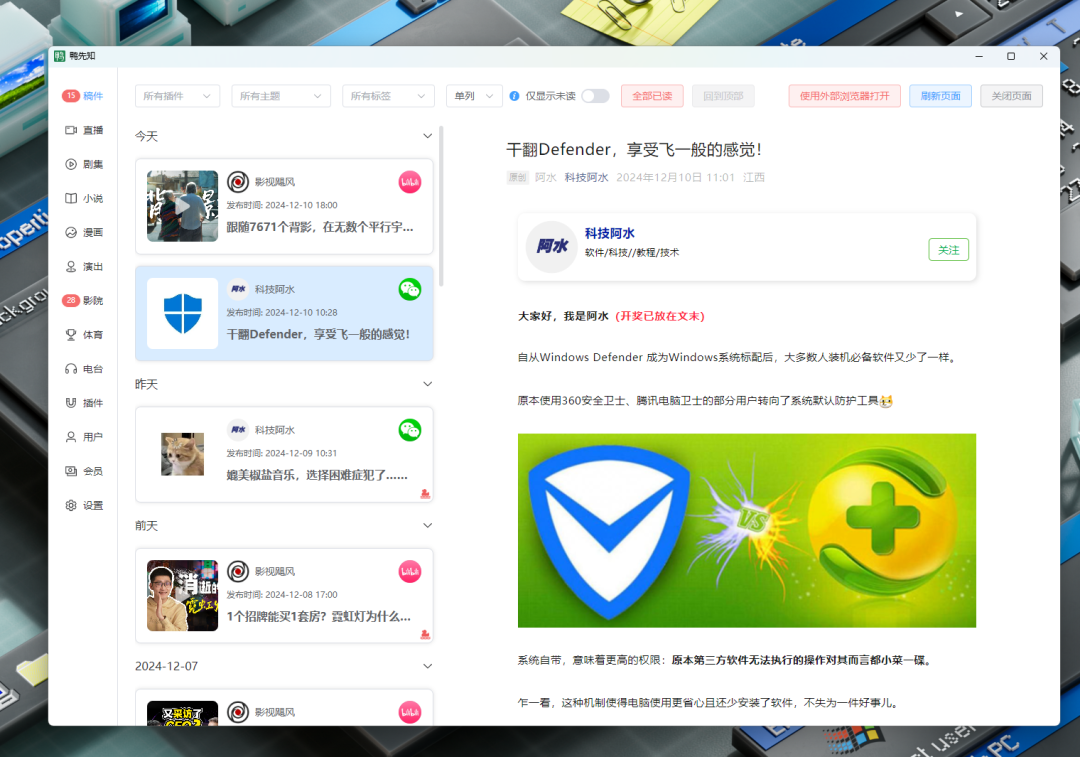Open the 直播 live section
The height and width of the screenshot is (757, 1080).
(x=83, y=130)
